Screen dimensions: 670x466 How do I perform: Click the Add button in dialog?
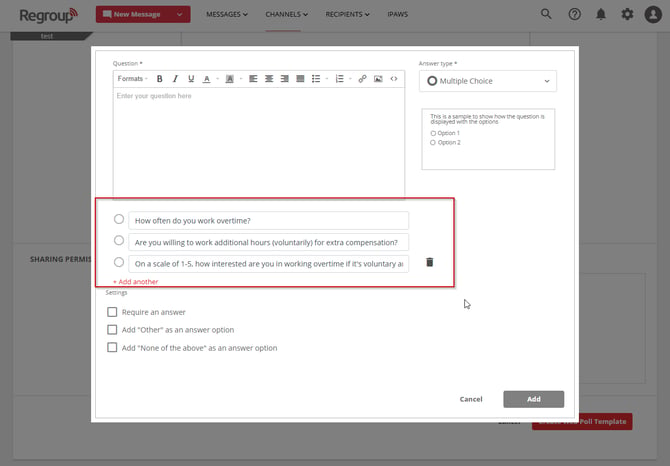tap(533, 399)
